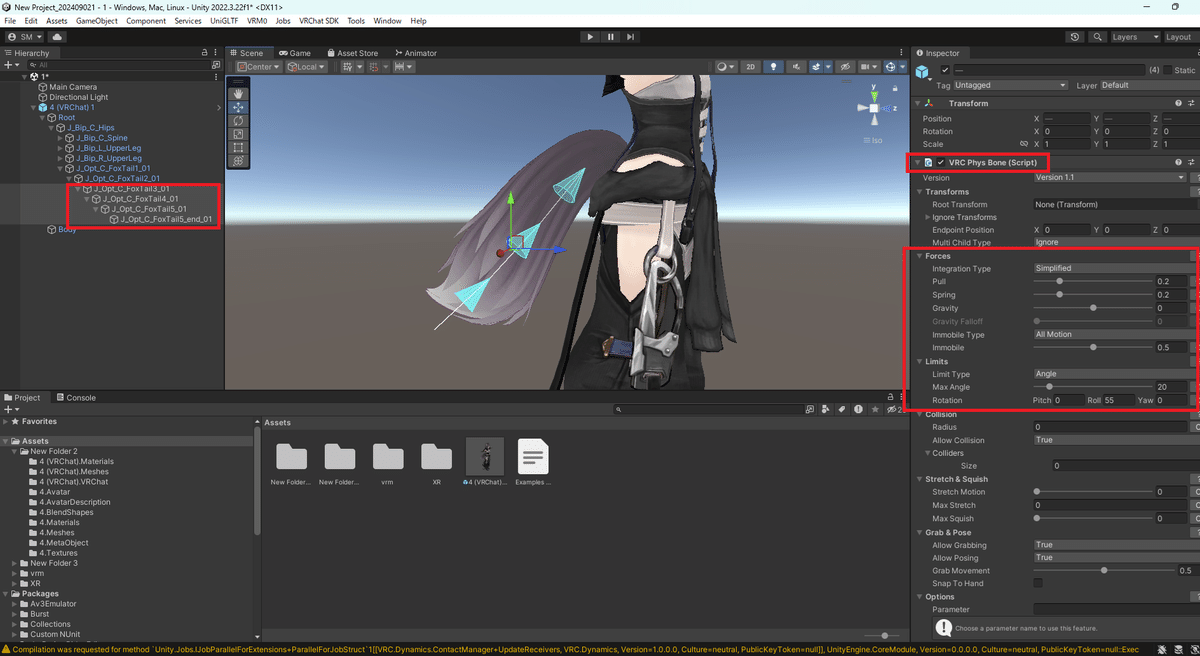Open the Layers dropdown
The height and width of the screenshot is (656, 1200).
click(1134, 37)
